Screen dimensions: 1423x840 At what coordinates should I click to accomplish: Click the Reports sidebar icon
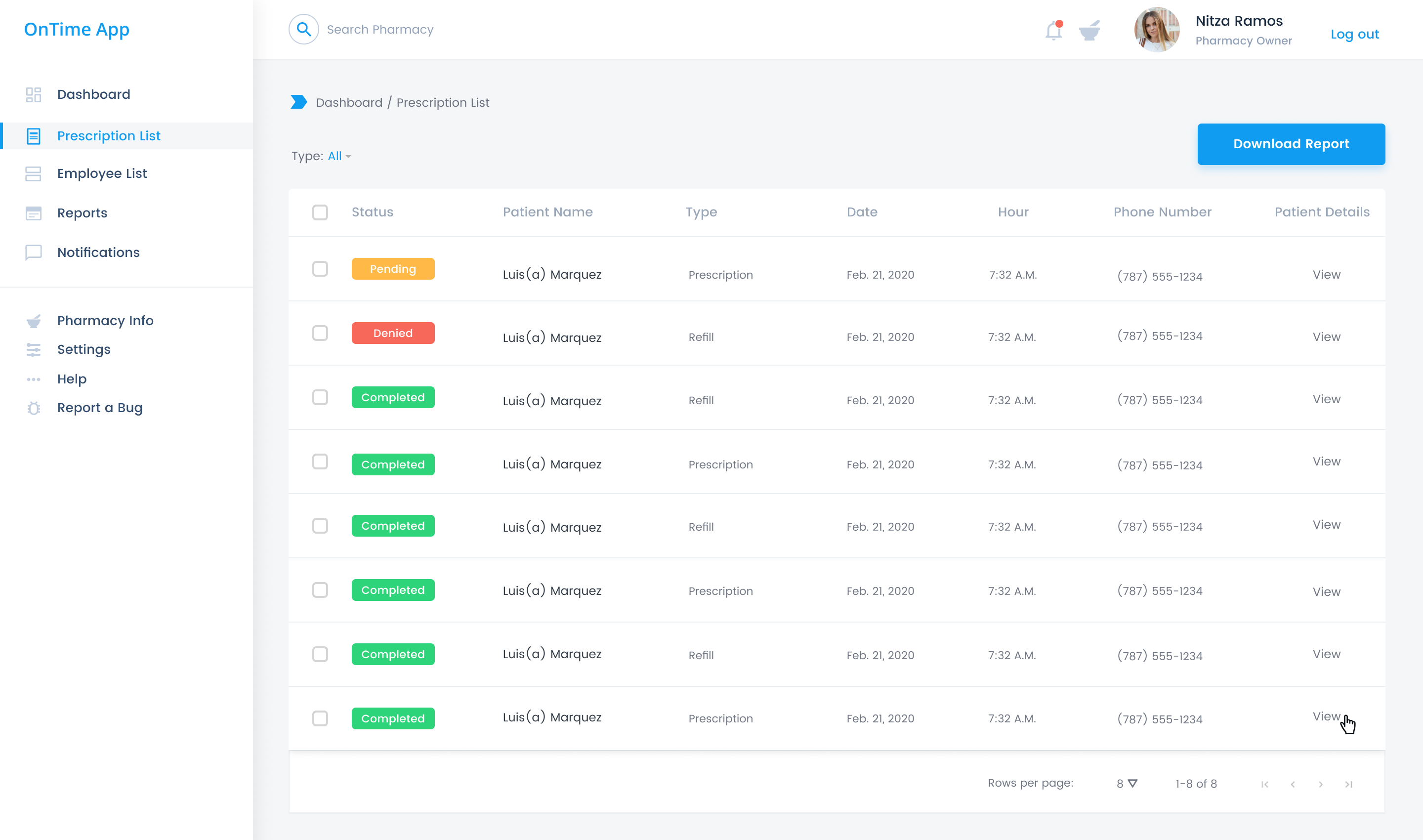tap(33, 211)
